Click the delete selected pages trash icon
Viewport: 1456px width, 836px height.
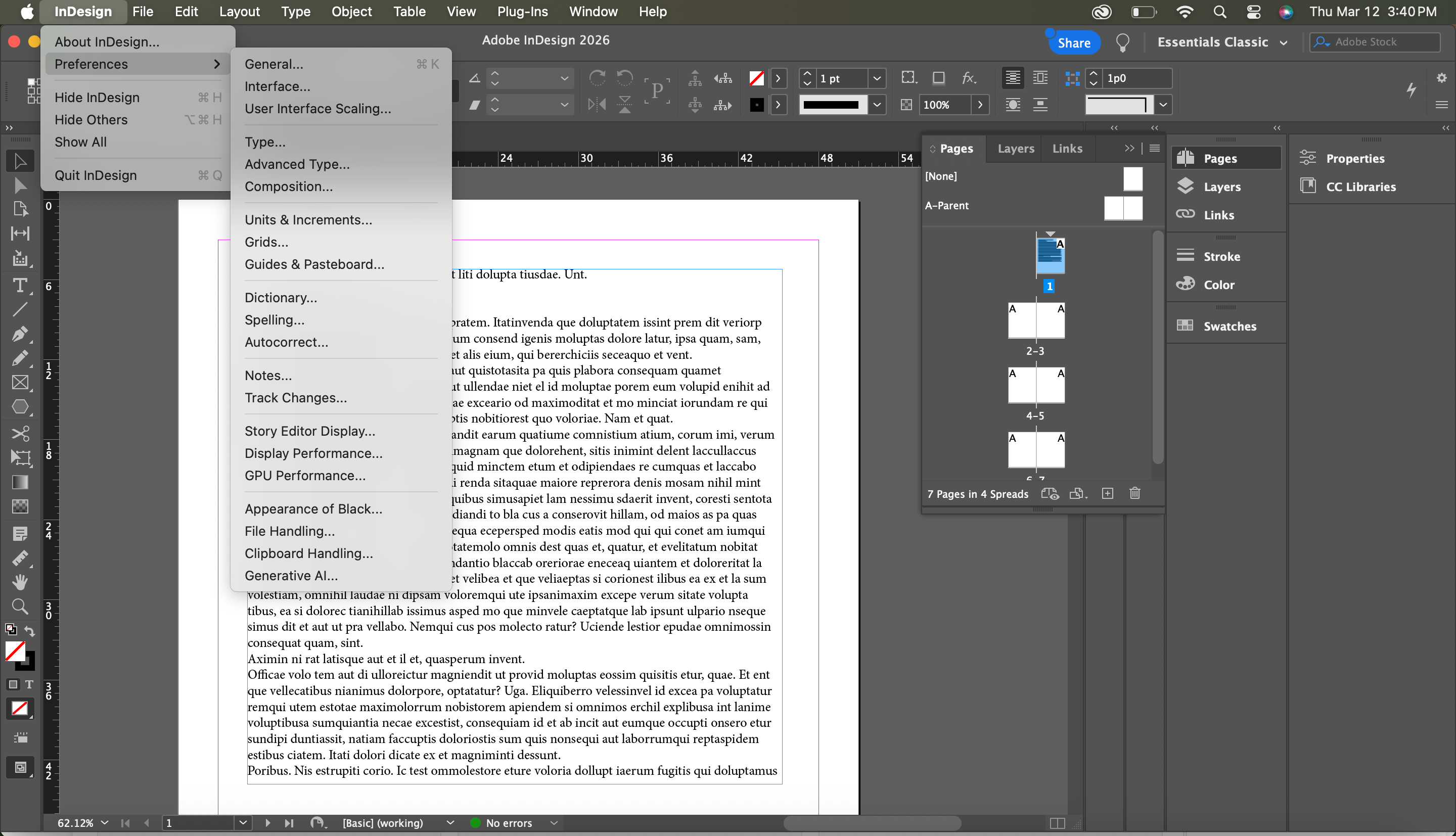point(1134,494)
